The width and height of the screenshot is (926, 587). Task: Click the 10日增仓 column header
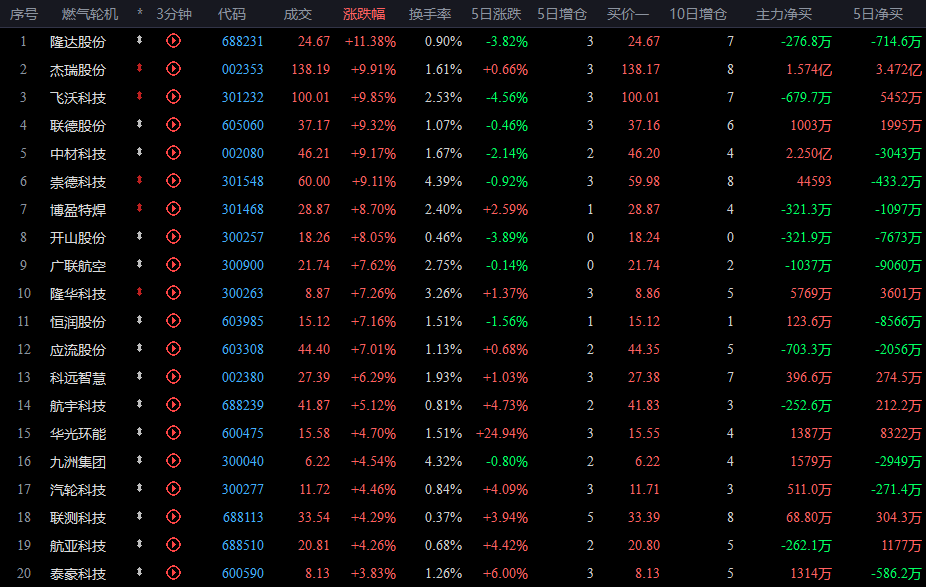point(698,14)
